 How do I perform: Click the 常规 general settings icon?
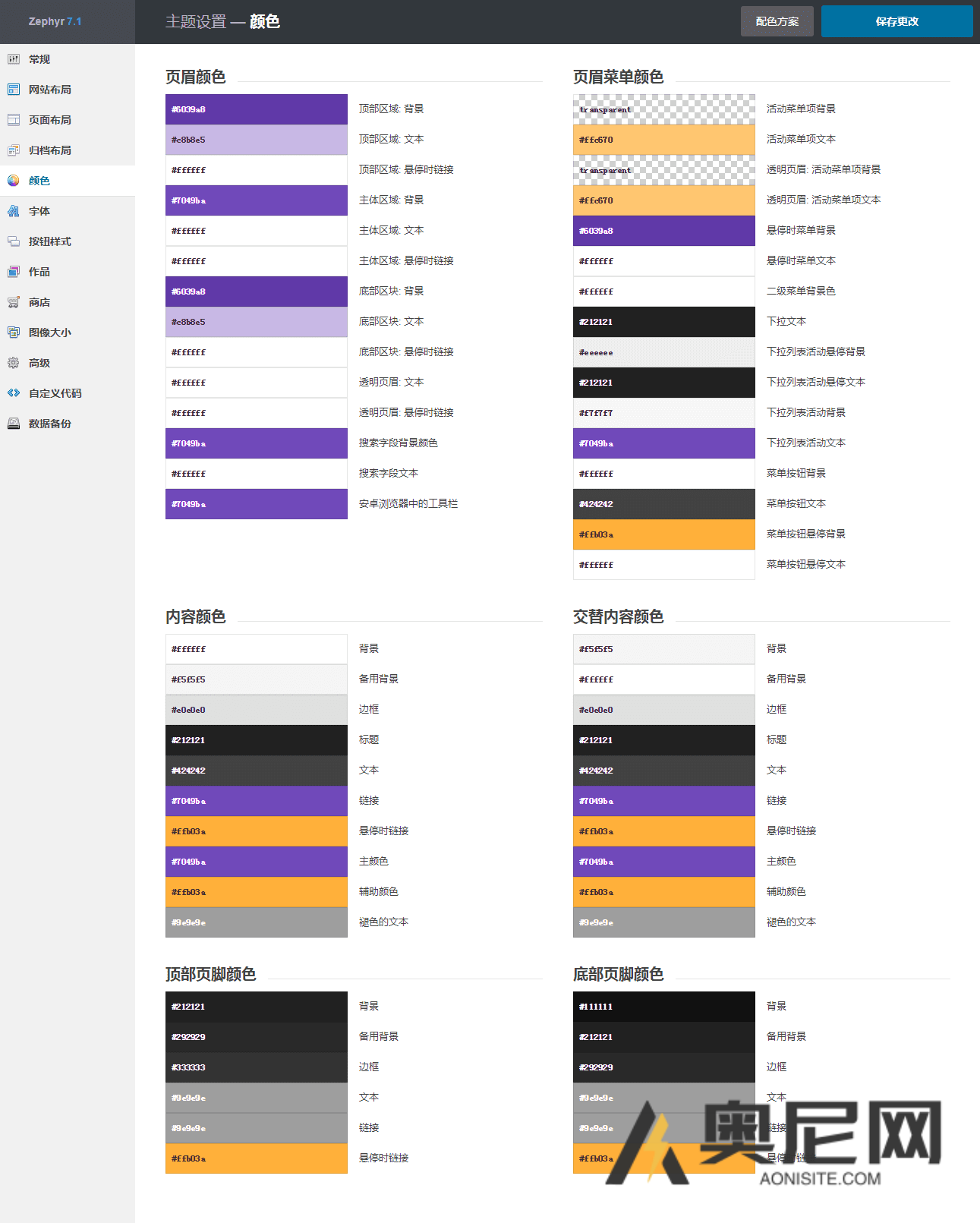pos(14,59)
